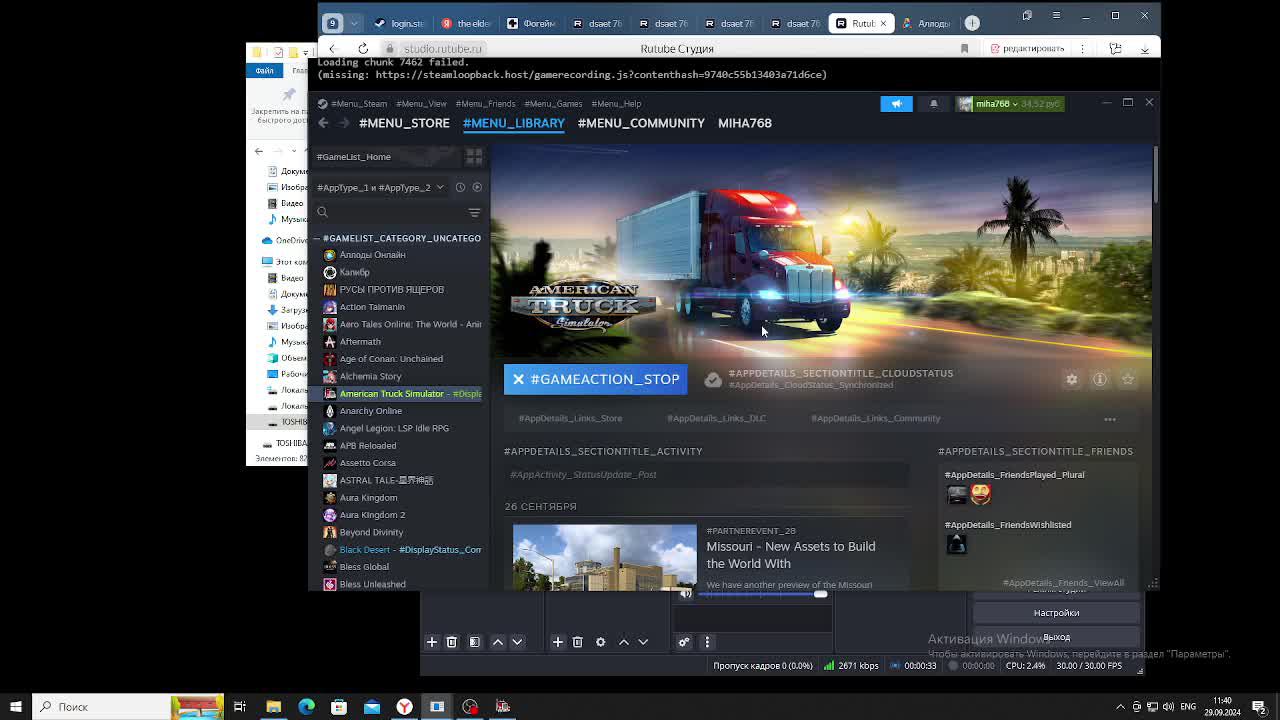Add a source in OBS
1280x720 pixels.
point(558,642)
